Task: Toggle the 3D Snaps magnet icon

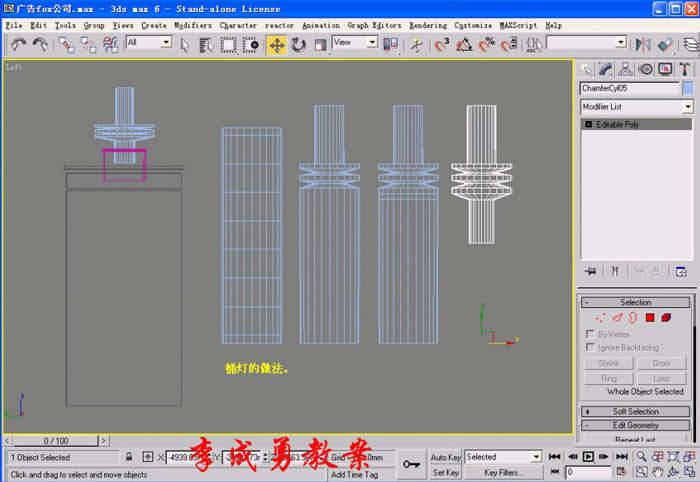Action: tap(442, 45)
